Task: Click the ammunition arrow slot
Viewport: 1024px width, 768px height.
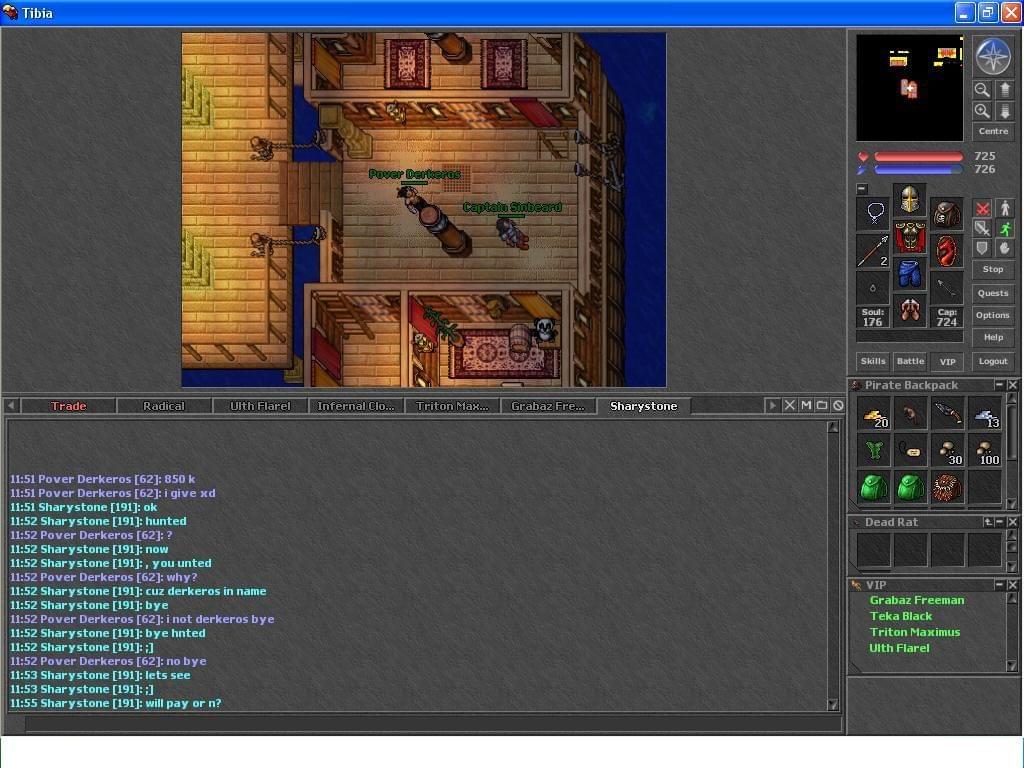Action: coord(946,287)
